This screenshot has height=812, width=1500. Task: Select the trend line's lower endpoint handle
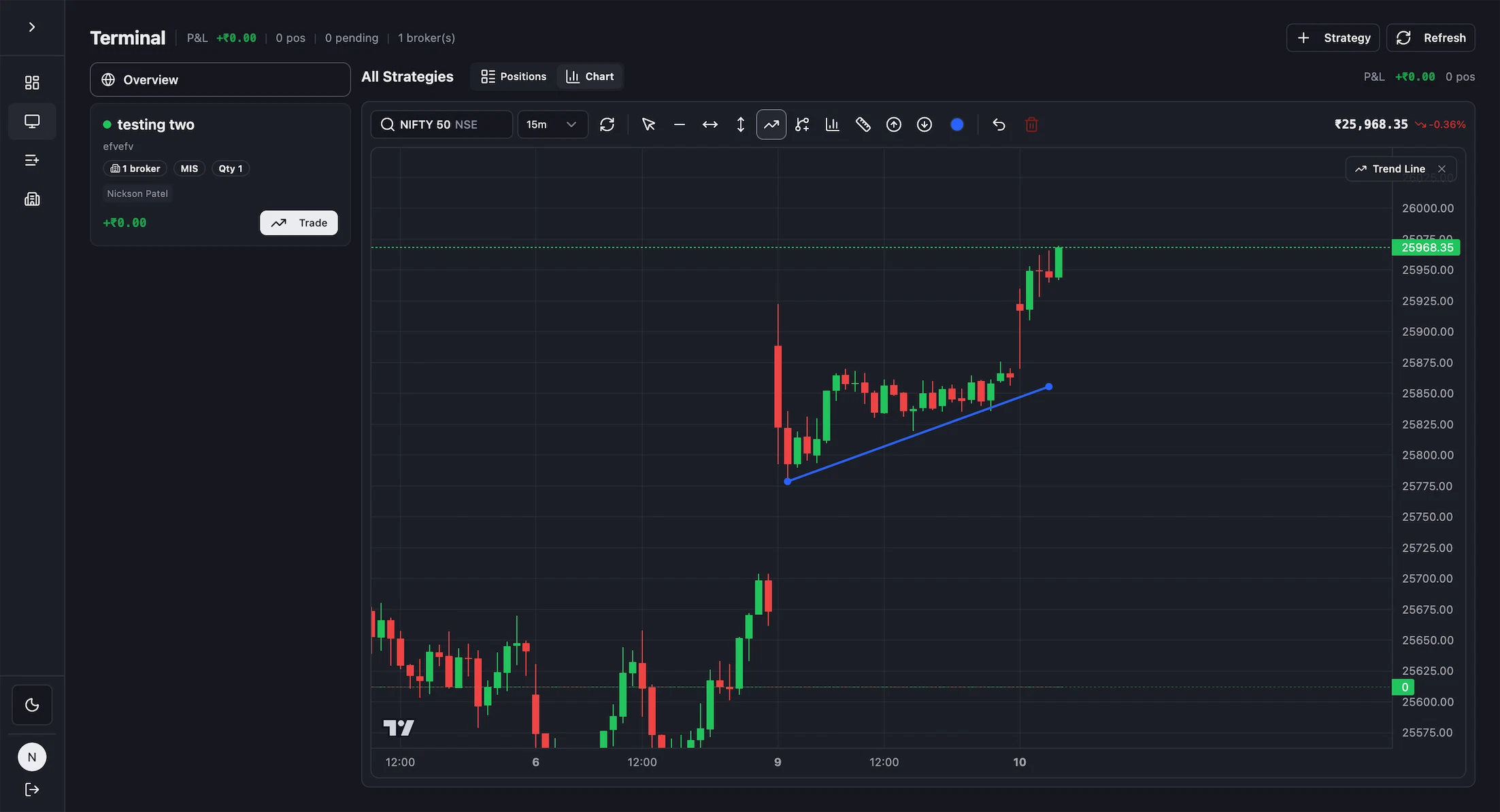787,481
